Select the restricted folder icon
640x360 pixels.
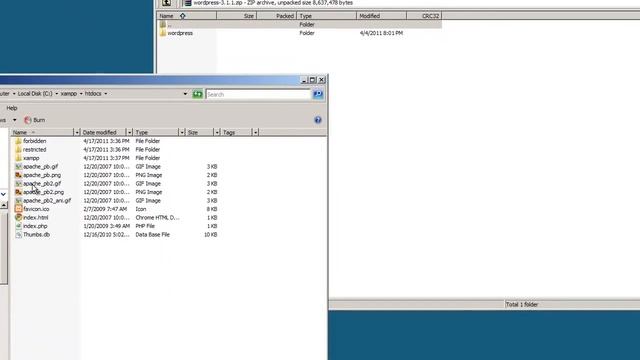point(18,149)
